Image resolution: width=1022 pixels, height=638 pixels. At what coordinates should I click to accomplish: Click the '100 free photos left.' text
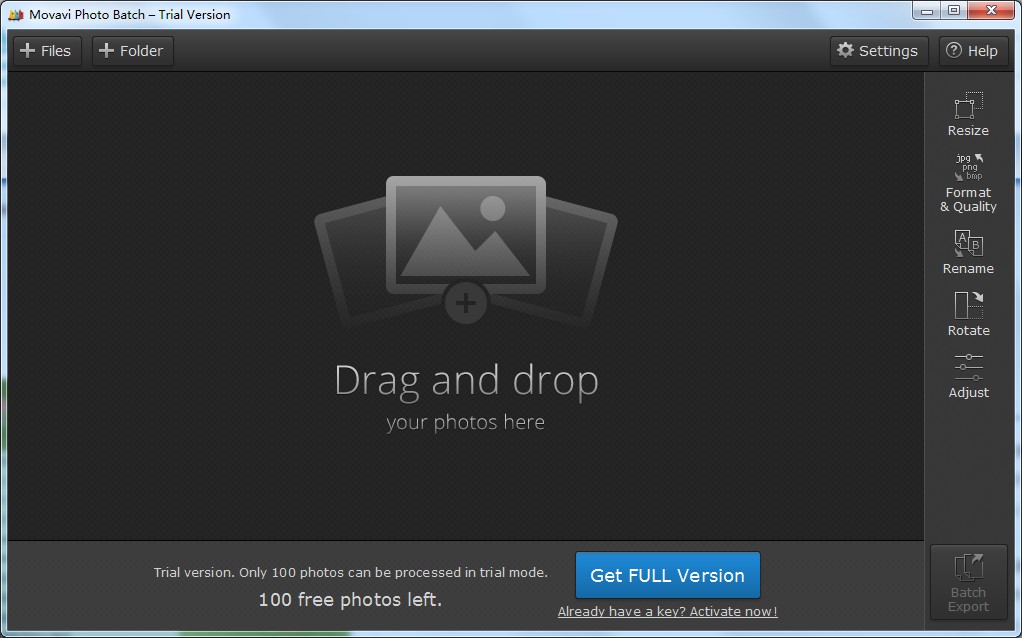coord(350,600)
